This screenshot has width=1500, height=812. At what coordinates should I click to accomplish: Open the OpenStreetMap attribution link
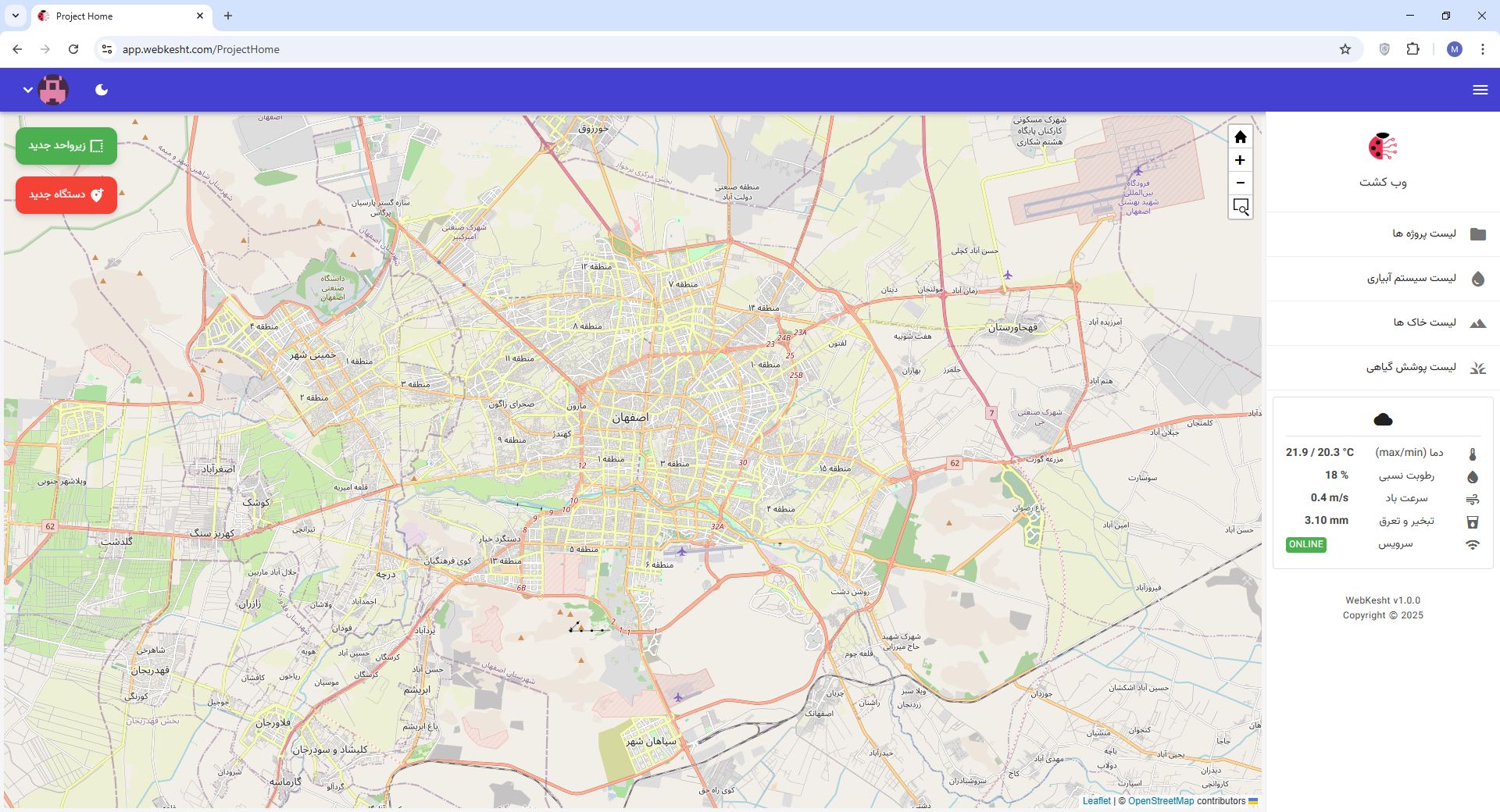pos(1161,801)
